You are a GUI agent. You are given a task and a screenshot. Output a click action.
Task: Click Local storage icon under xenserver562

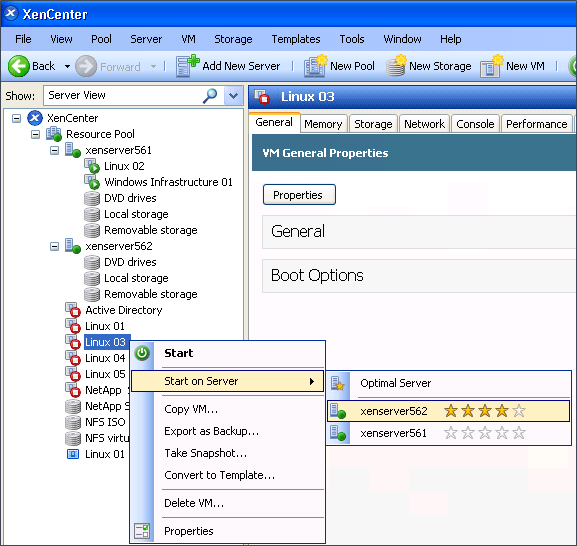92,278
